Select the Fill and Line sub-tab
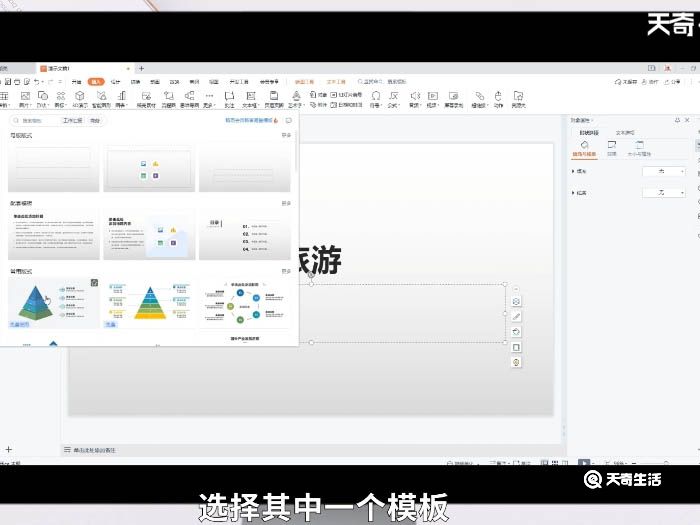Viewport: 700px width, 525px height. (x=584, y=149)
